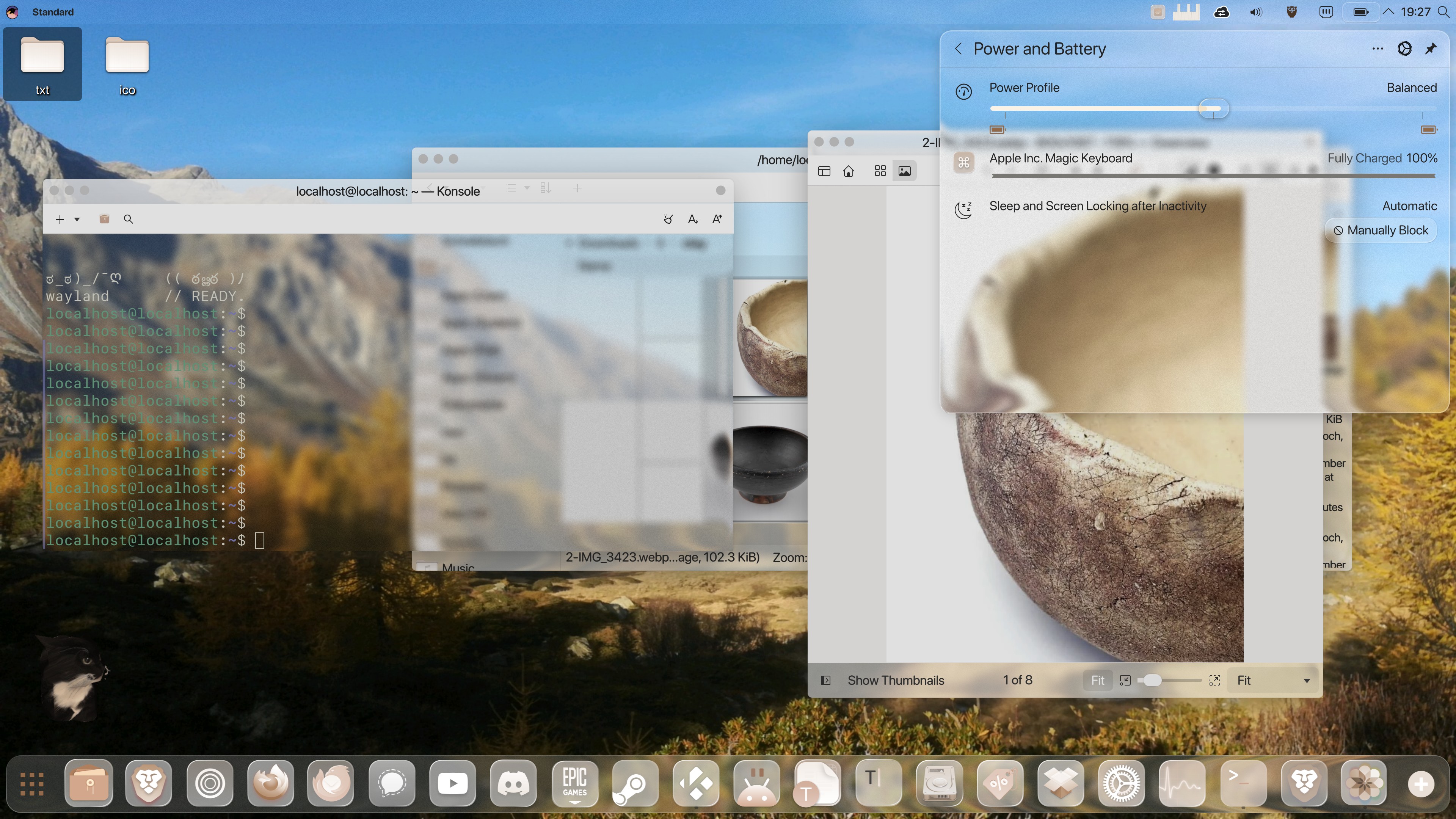This screenshot has height=819, width=1456.
Task: Launch Discord from the dock
Action: click(513, 783)
